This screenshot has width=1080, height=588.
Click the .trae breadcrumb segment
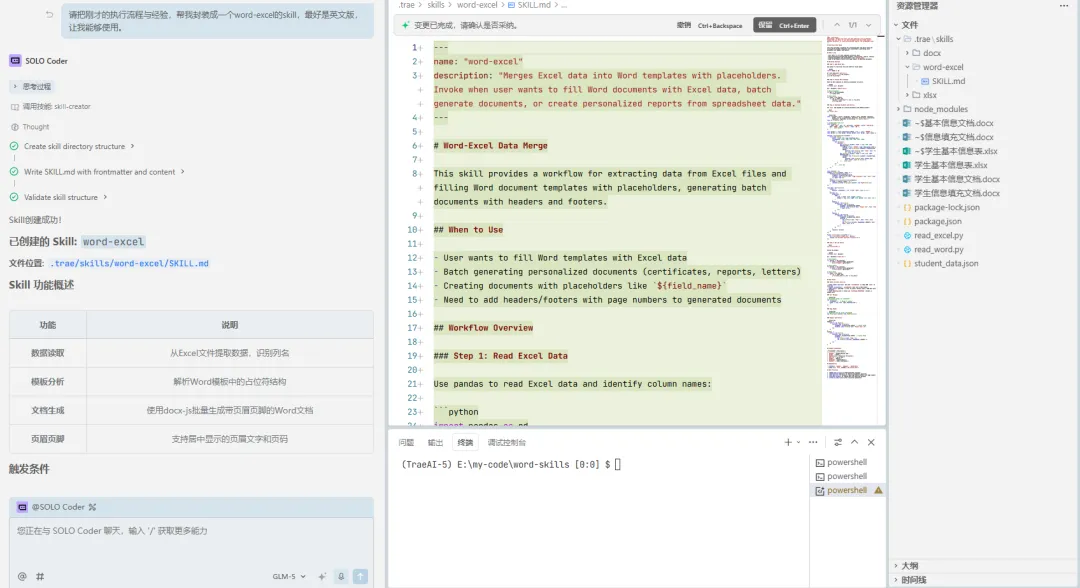pos(406,5)
